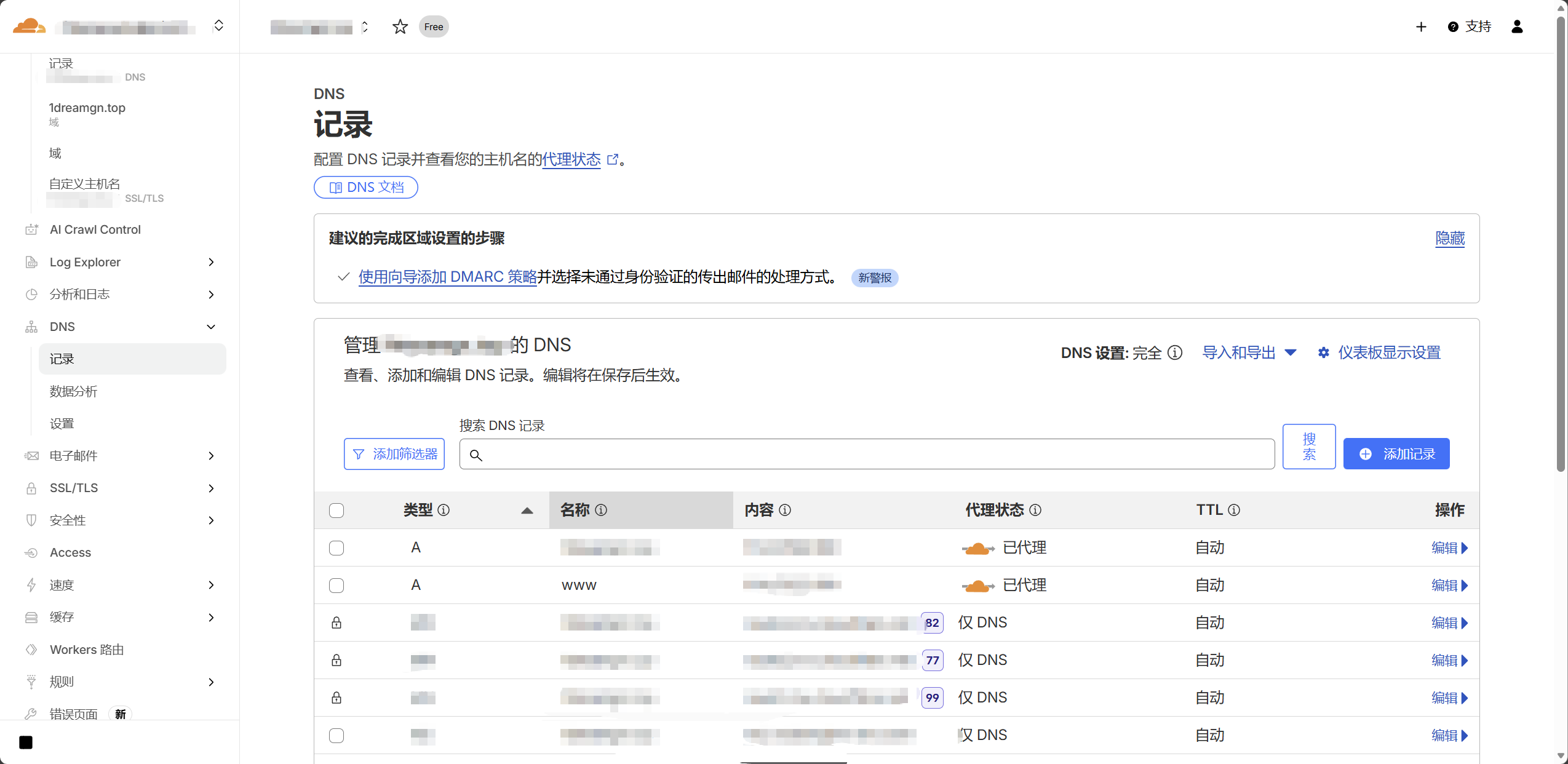Open the user account profile icon
Viewport: 1568px width, 764px height.
pos(1517,26)
